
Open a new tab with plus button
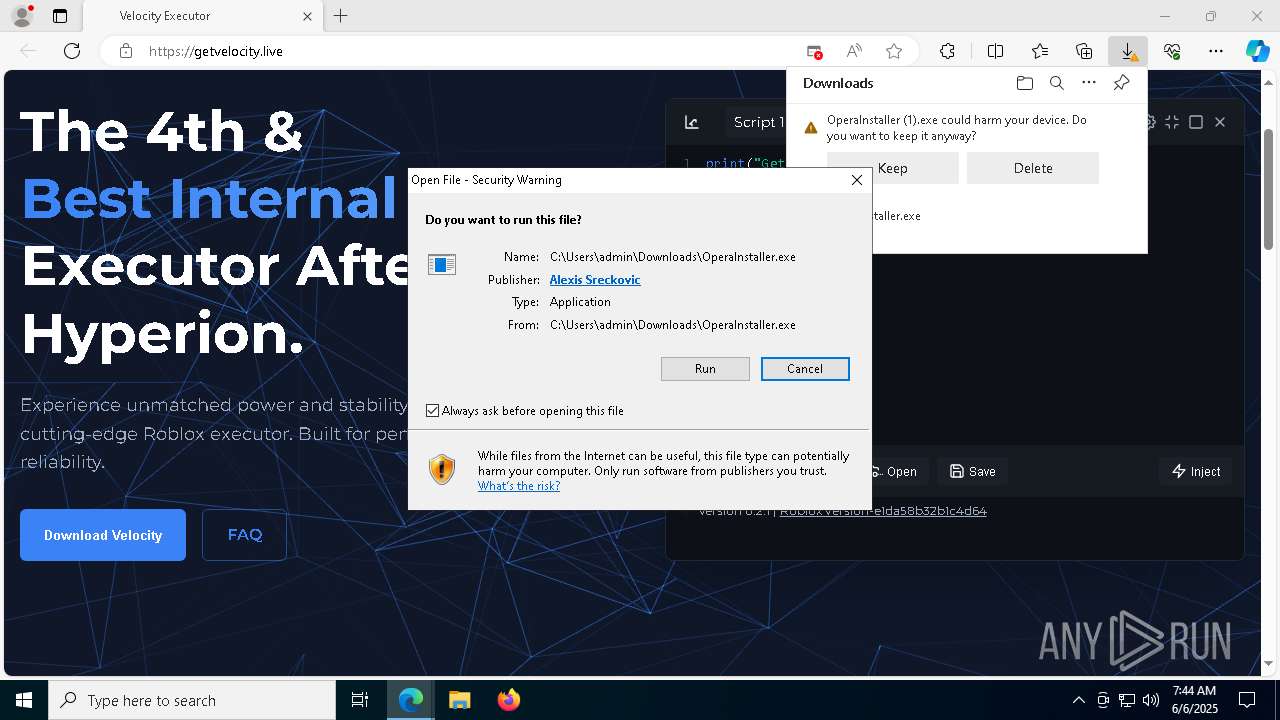coord(341,16)
